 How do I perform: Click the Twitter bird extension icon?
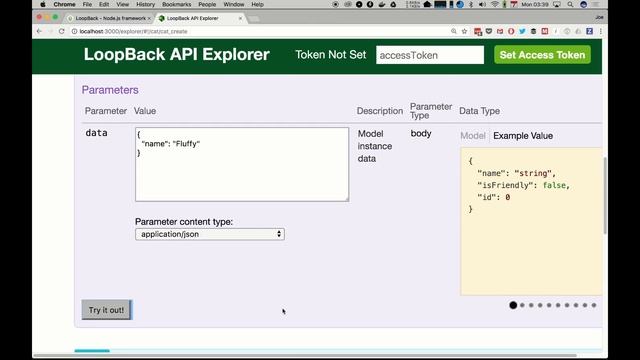click(x=522, y=31)
